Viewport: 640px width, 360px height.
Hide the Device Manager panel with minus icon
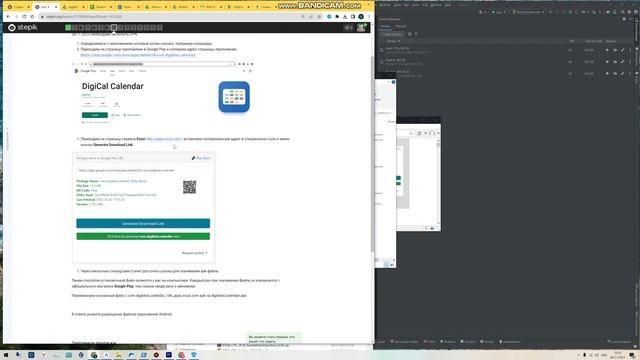(631, 19)
